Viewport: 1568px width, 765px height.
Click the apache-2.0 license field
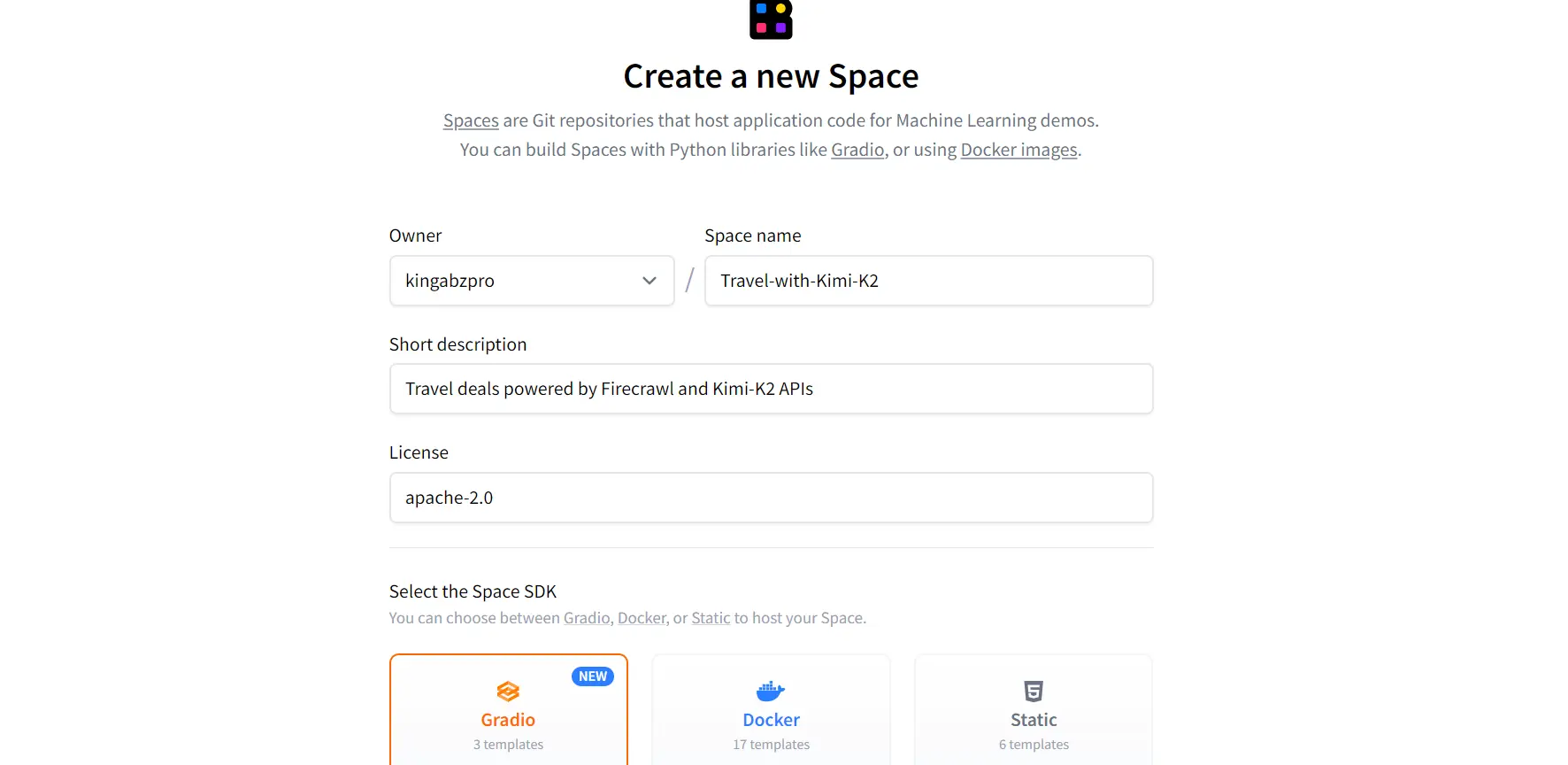(x=771, y=498)
